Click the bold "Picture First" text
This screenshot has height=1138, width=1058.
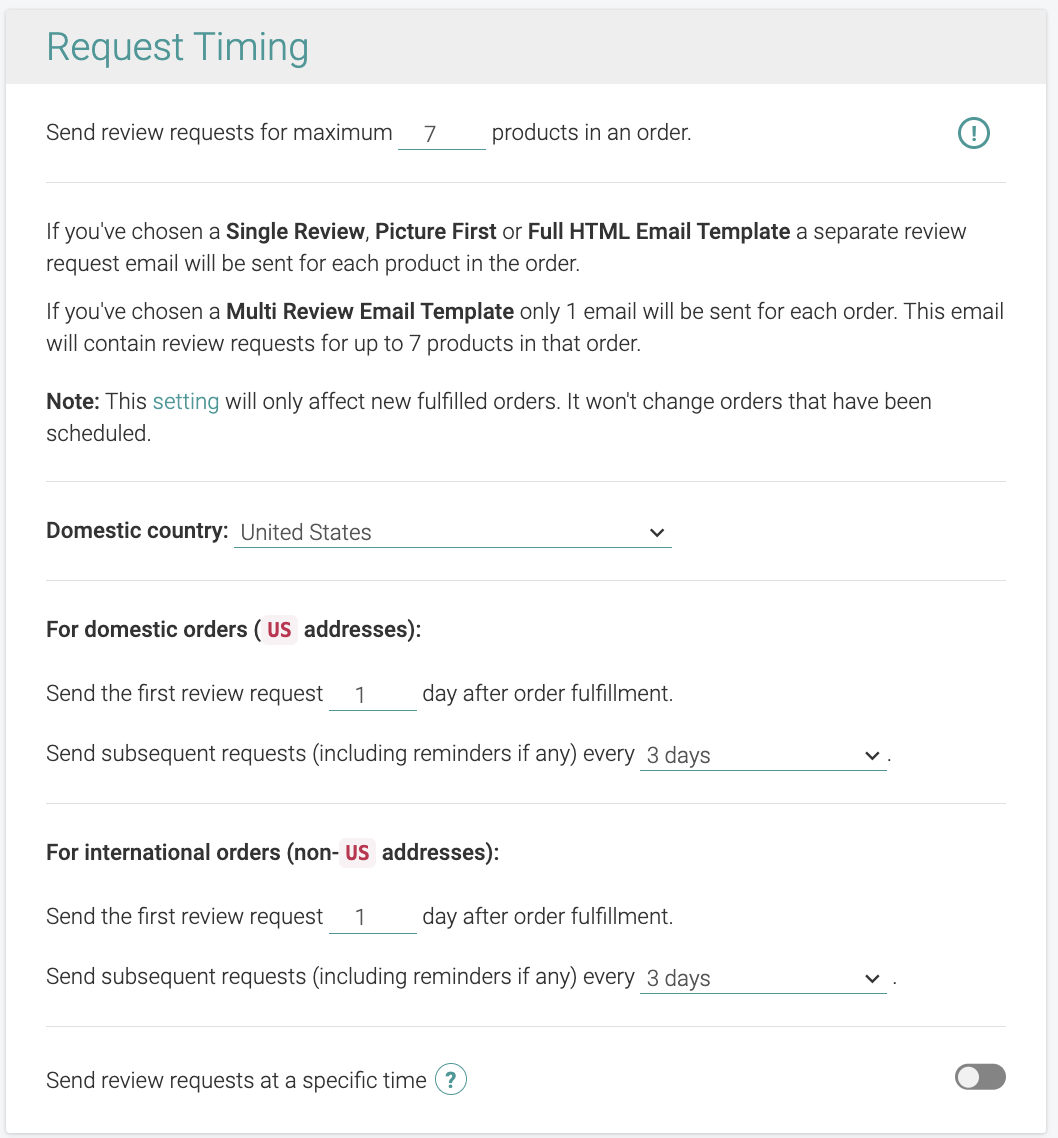tap(436, 232)
